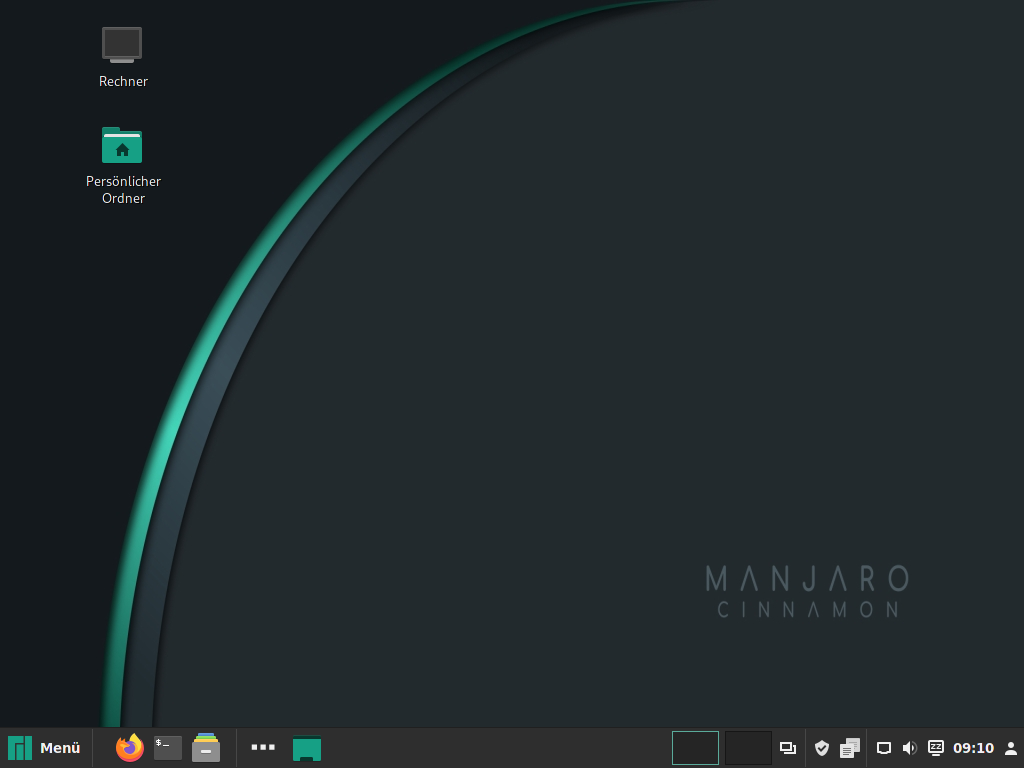1024x768 pixels.
Task: Open the volume sound applet
Action: pos(910,748)
